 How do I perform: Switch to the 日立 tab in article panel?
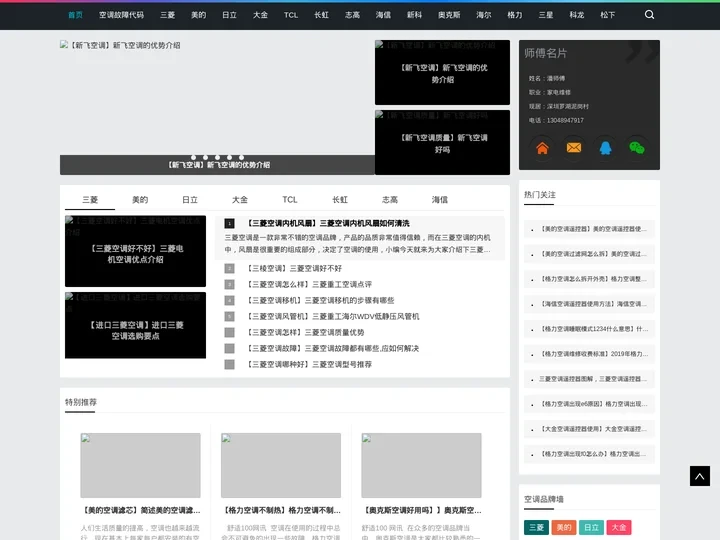click(x=190, y=200)
